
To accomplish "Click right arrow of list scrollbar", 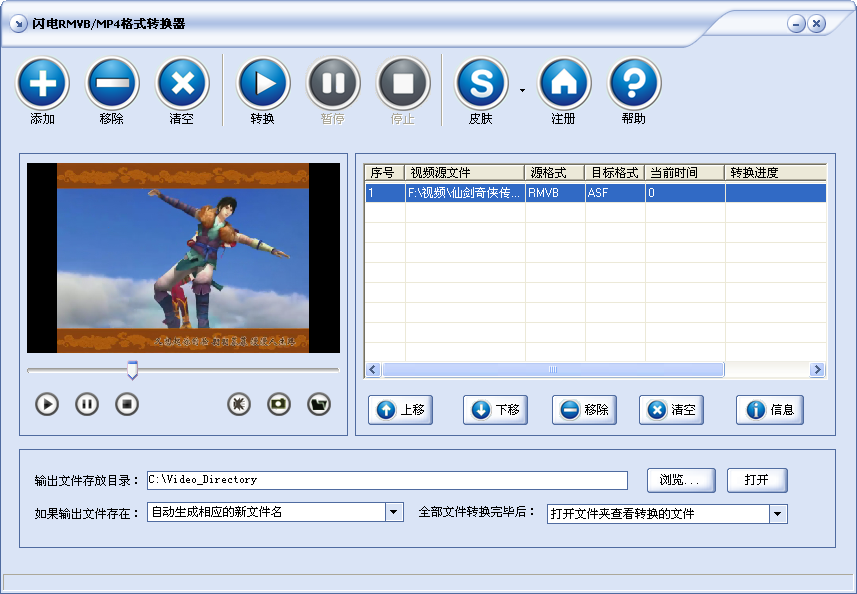I will 818,370.
